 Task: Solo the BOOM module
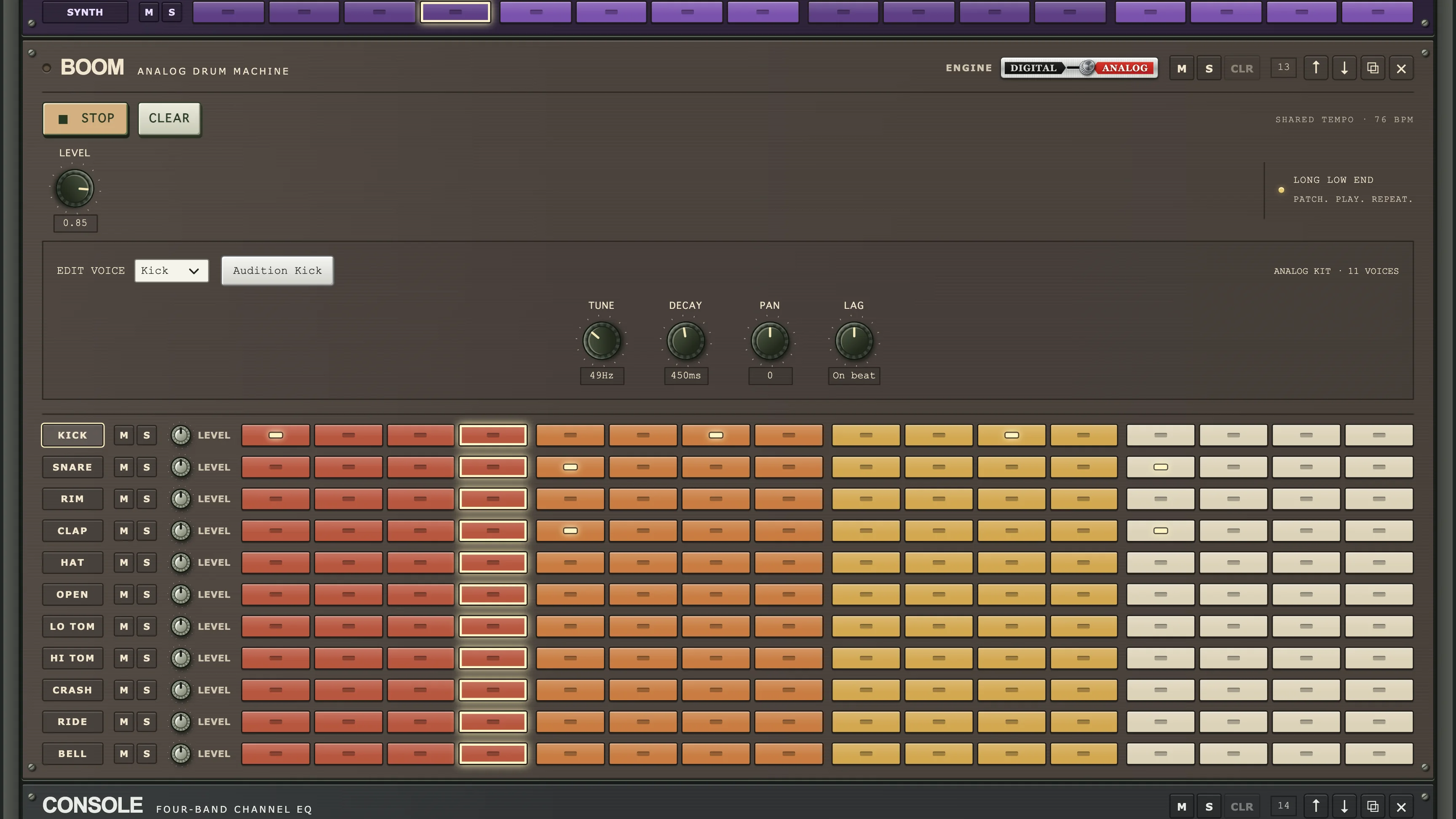pos(1209,68)
